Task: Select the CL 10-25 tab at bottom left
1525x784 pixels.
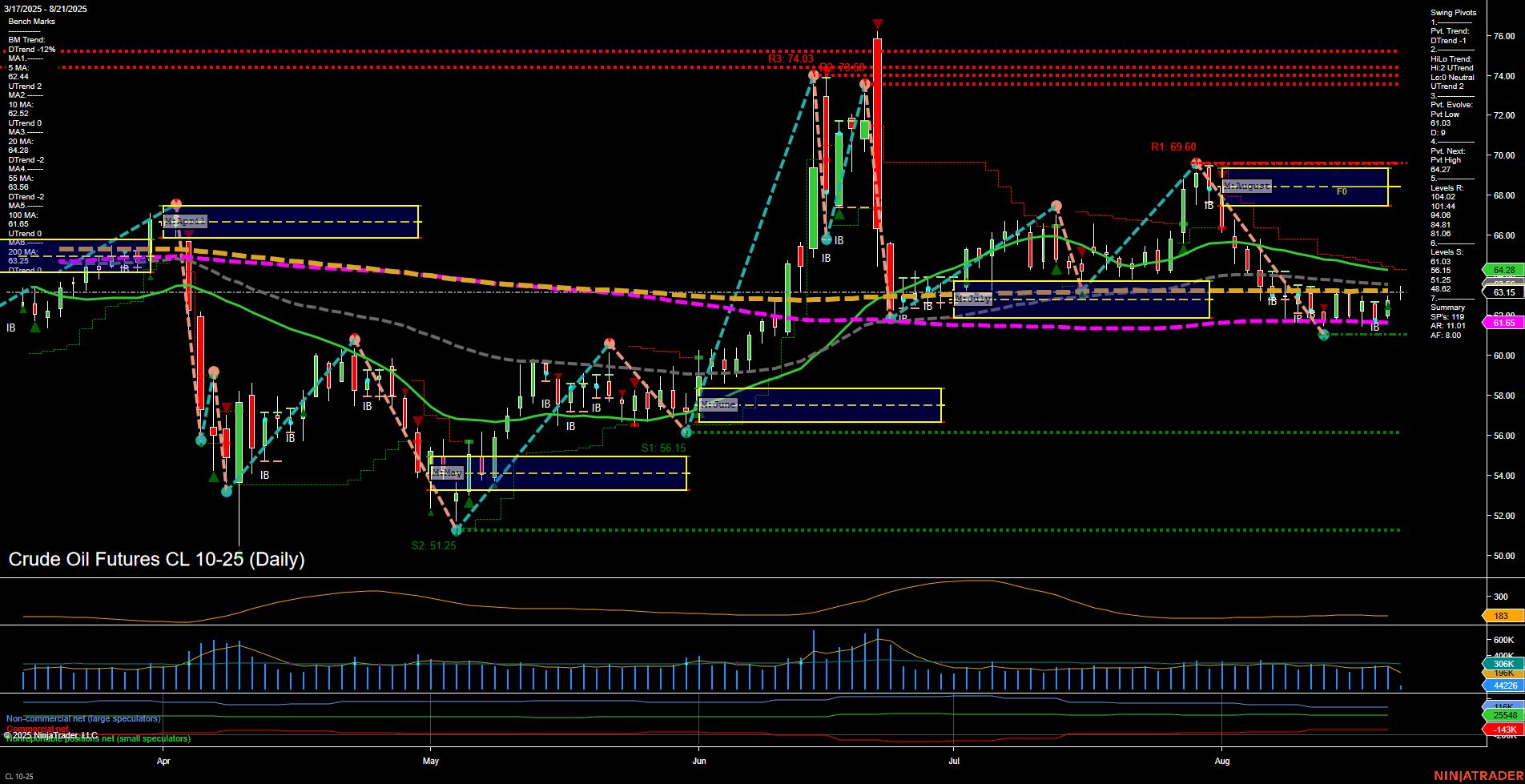Action: (x=18, y=776)
